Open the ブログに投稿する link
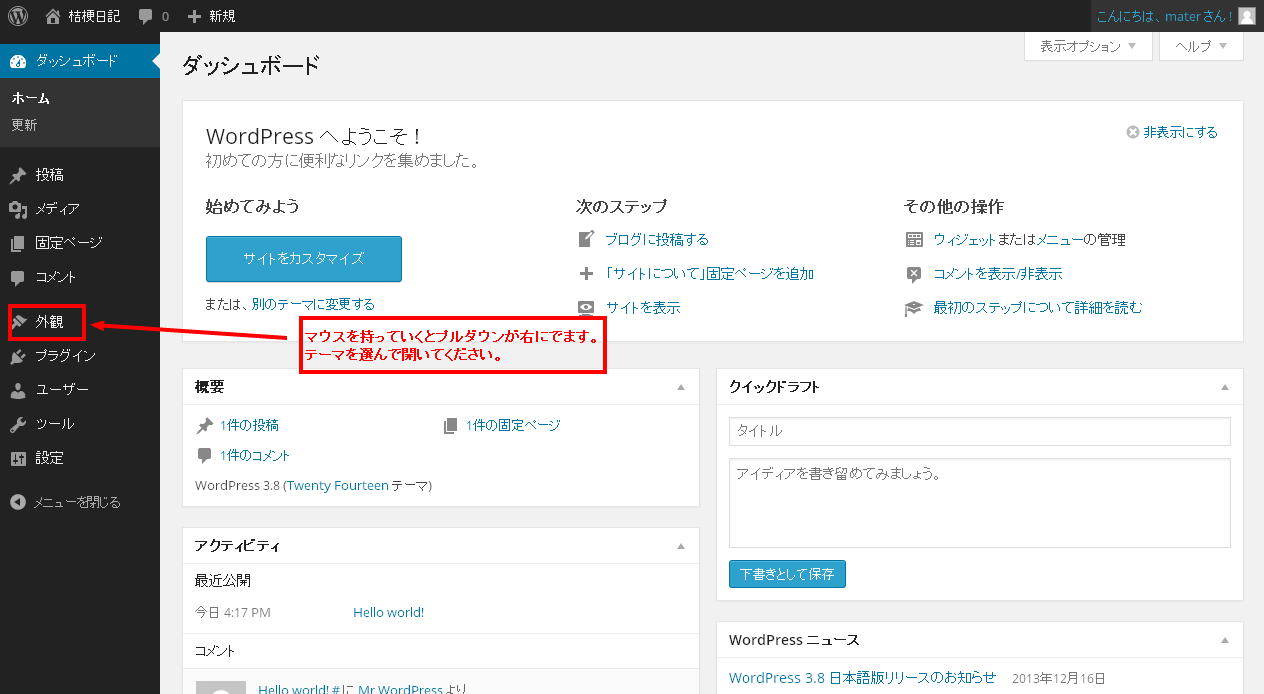 (657, 239)
